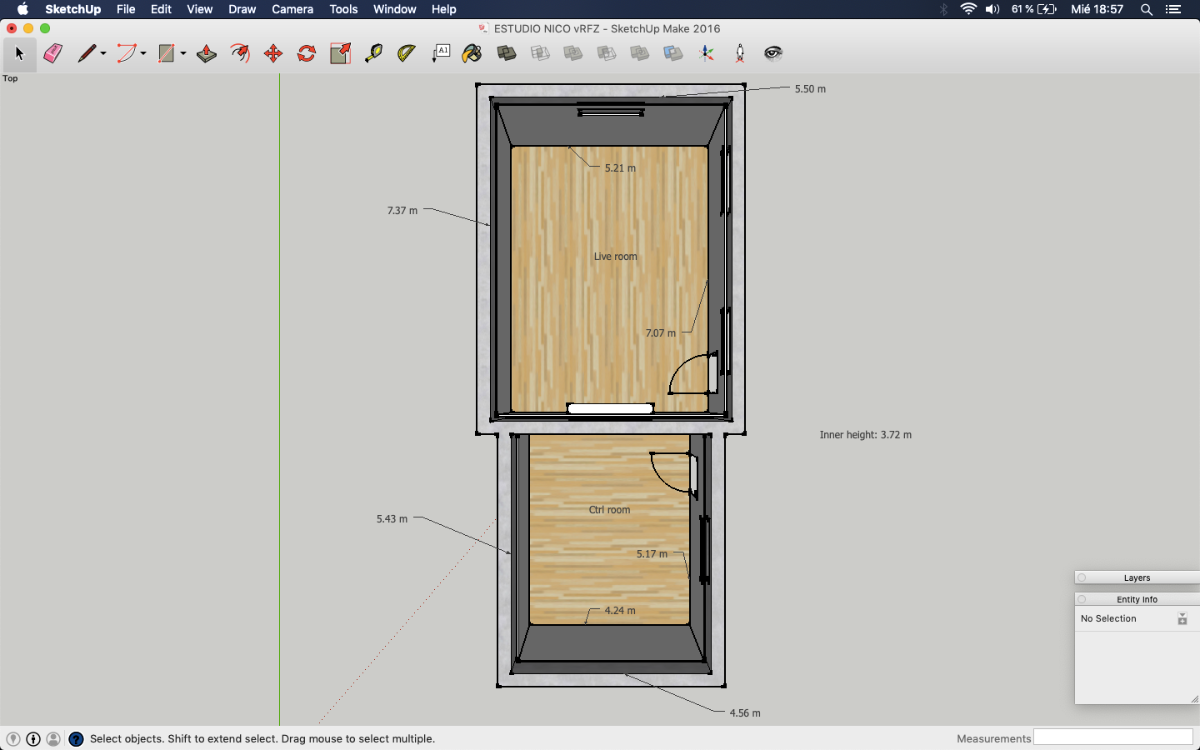Viewport: 1200px width, 750px height.
Task: Open the Camera menu
Action: [292, 9]
